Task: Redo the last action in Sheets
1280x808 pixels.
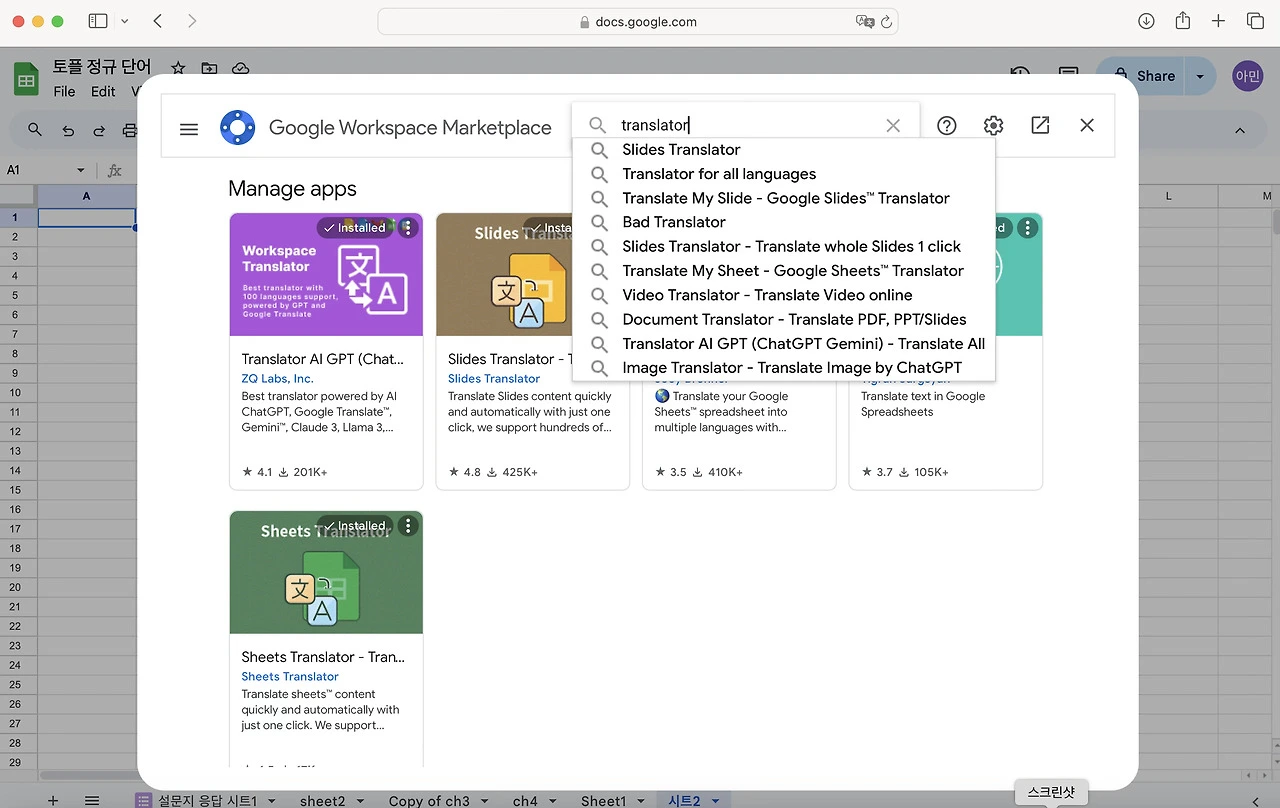Action: 99,130
